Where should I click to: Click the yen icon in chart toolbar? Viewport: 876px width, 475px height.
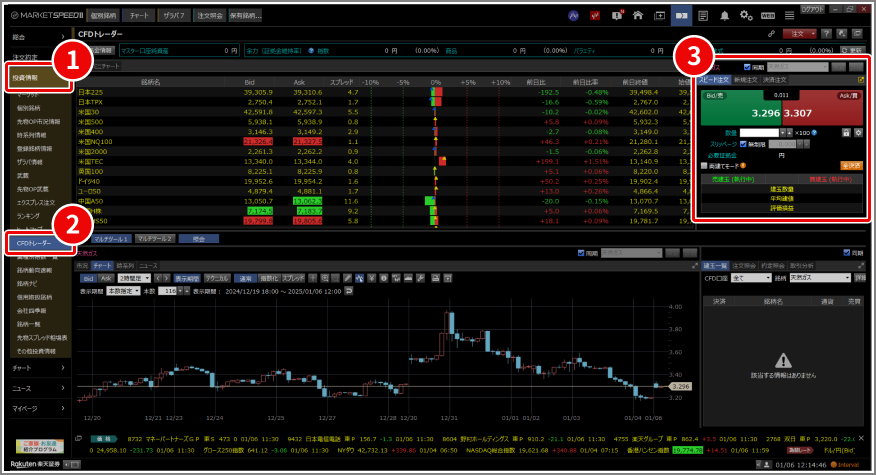pyautogui.click(x=372, y=278)
